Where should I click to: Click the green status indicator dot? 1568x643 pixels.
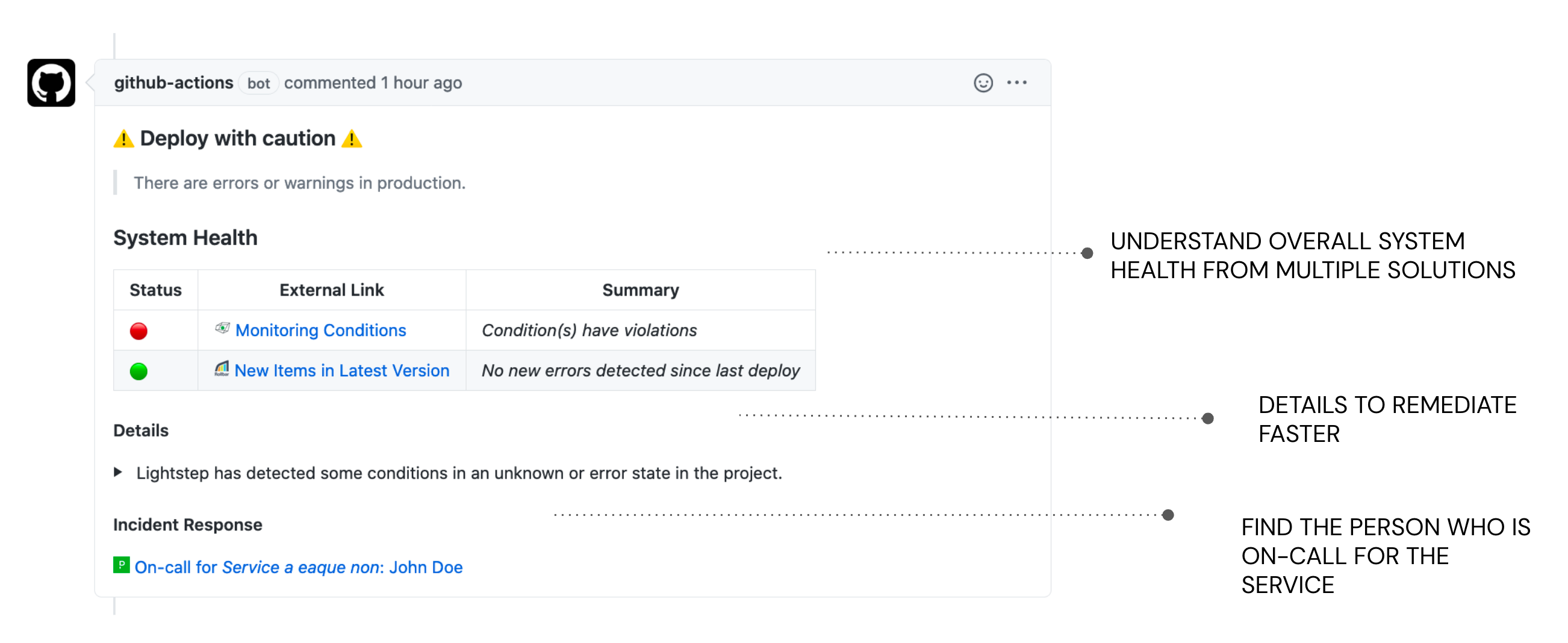click(138, 371)
